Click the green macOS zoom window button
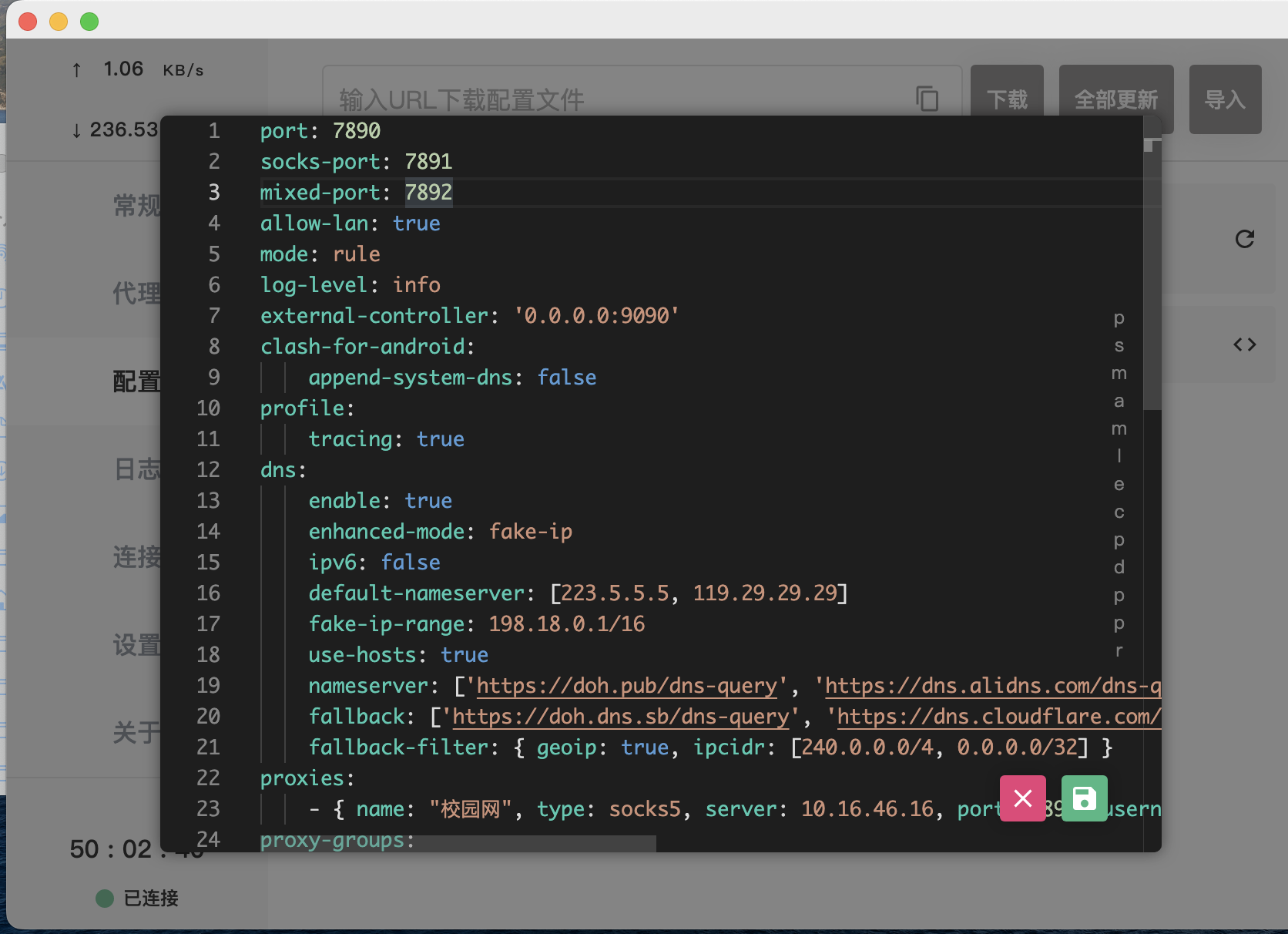1288x934 pixels. (89, 22)
